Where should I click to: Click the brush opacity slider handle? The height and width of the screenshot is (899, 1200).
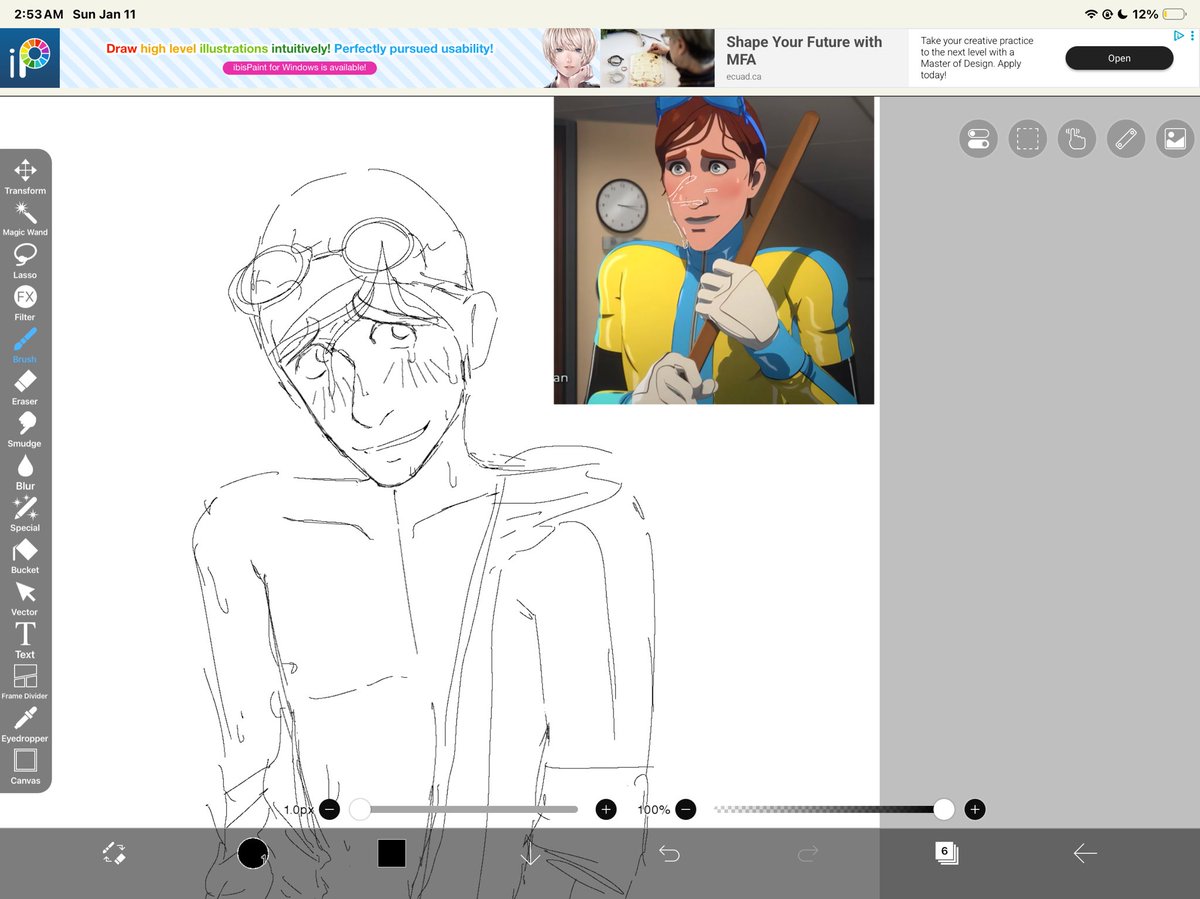point(944,809)
